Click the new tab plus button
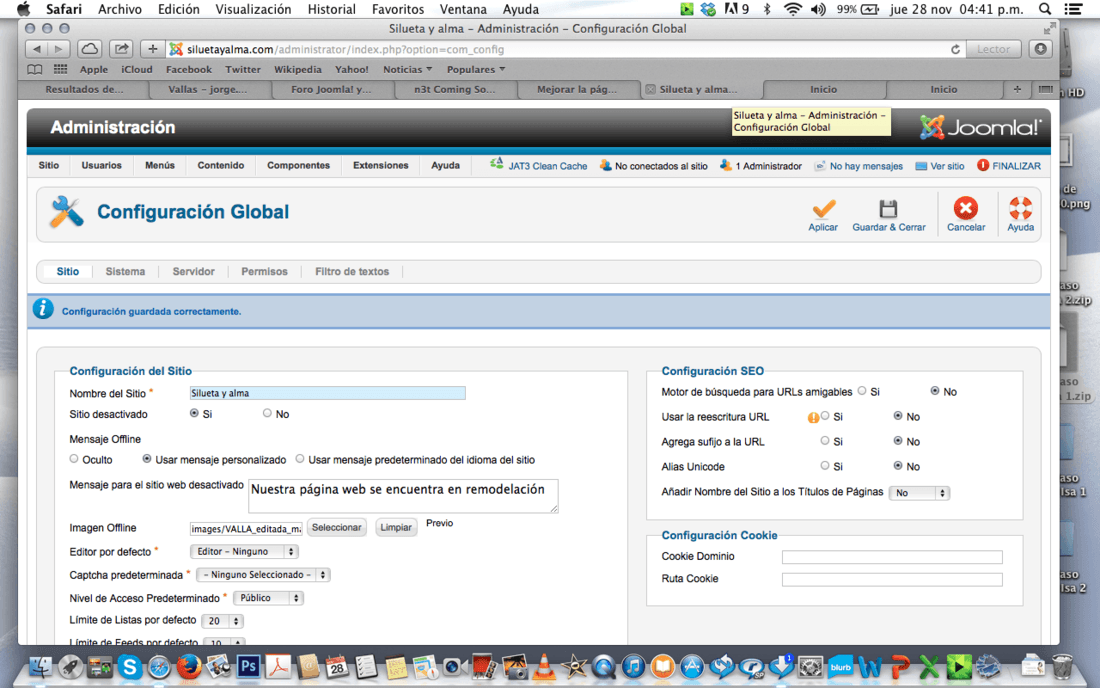Screen dimensions: 1100x688 click(1017, 89)
